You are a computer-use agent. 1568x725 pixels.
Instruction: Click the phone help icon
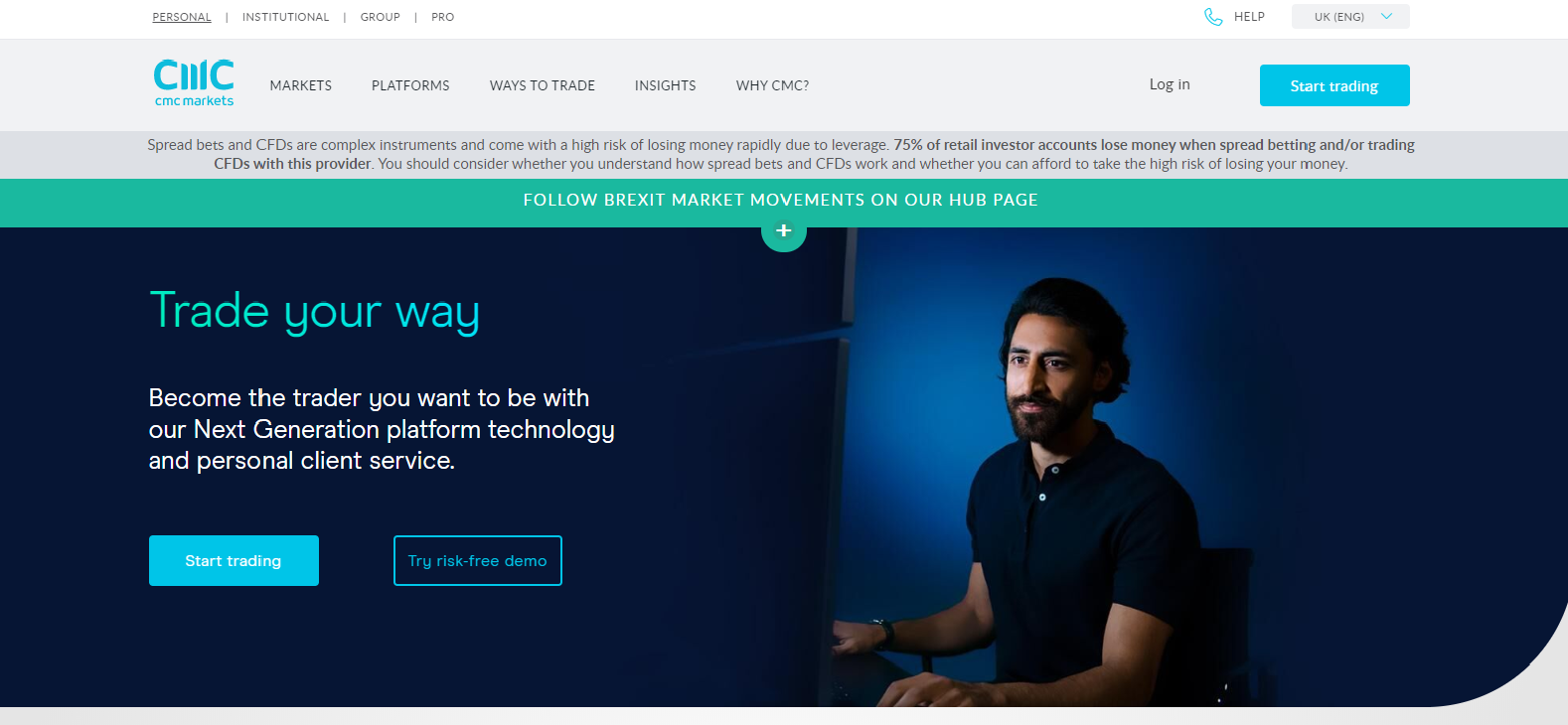(x=1213, y=17)
